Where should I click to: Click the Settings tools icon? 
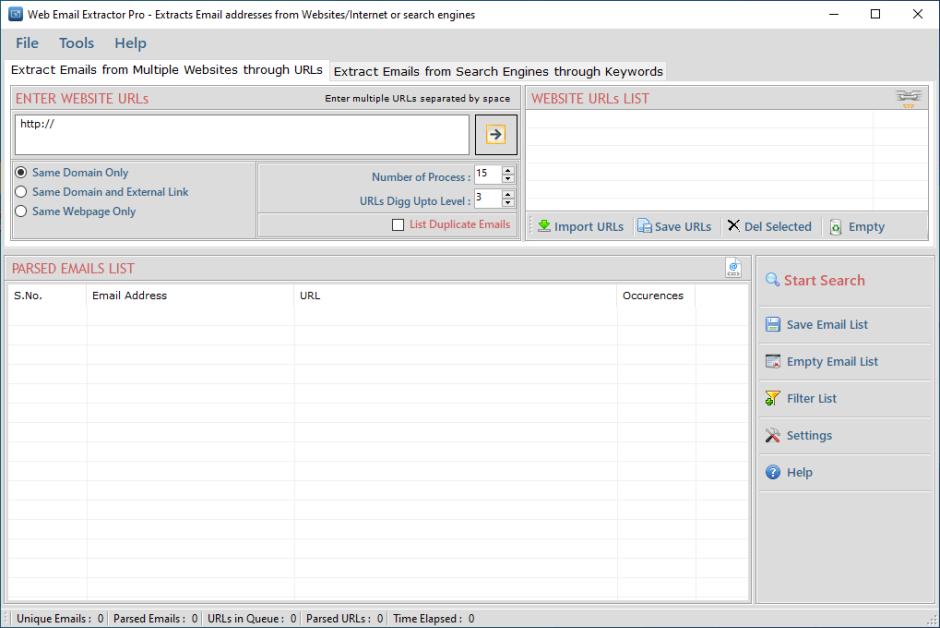(773, 435)
